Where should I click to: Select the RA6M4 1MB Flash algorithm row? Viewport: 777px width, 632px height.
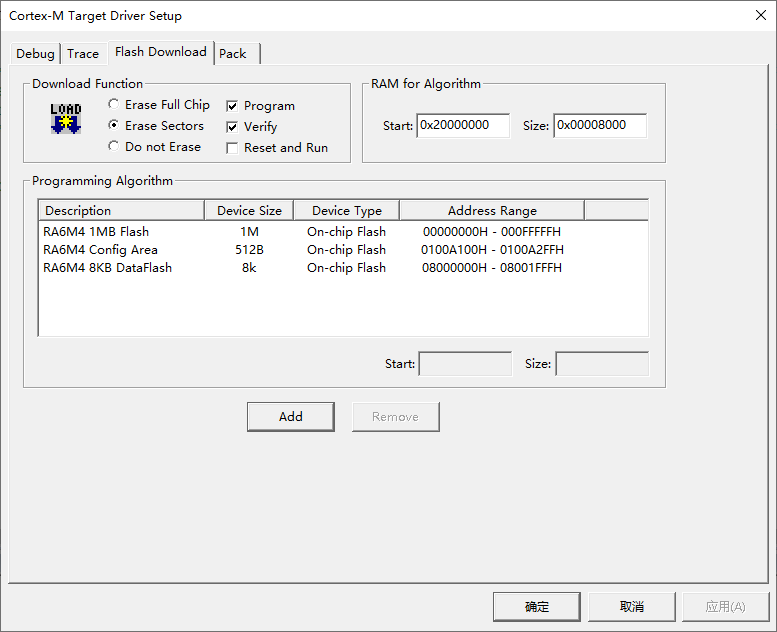[343, 231]
